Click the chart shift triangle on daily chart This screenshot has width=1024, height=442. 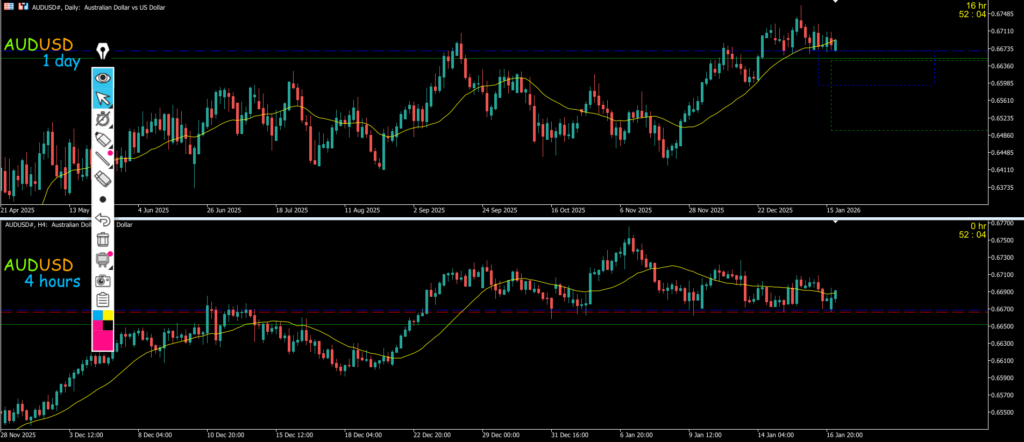tap(836, 3)
